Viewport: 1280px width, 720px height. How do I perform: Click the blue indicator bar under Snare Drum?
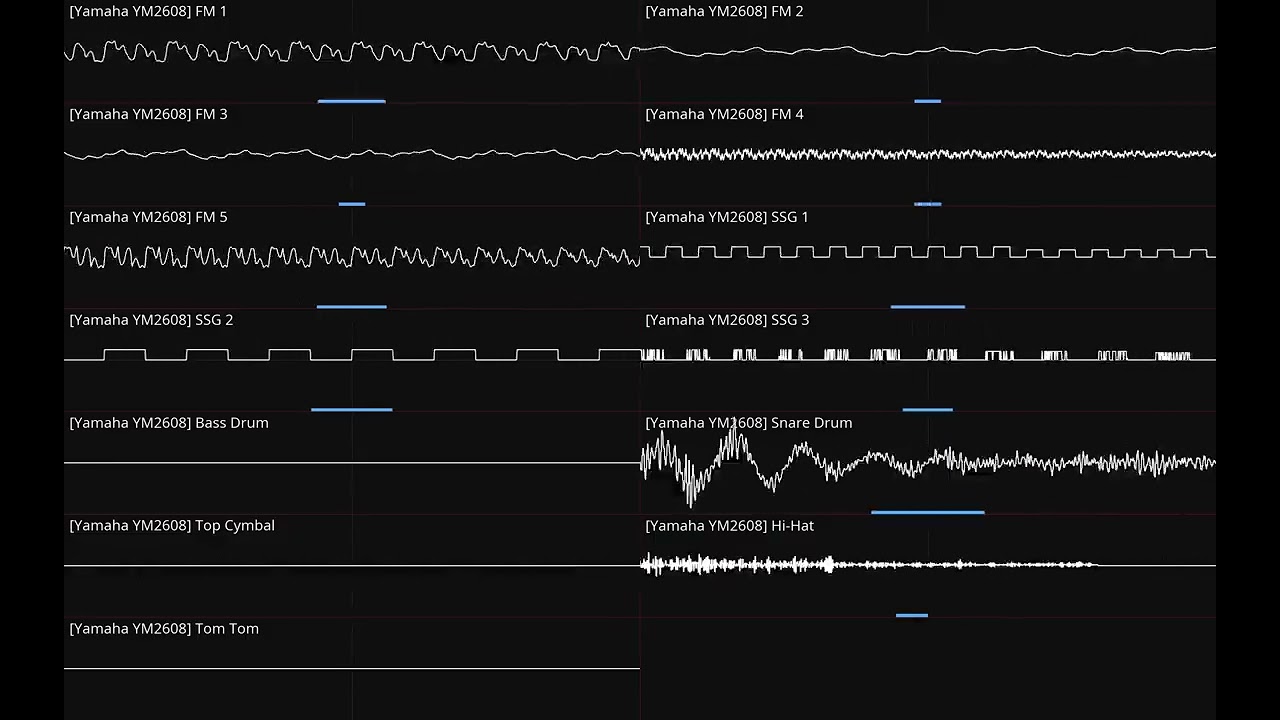tap(928, 513)
